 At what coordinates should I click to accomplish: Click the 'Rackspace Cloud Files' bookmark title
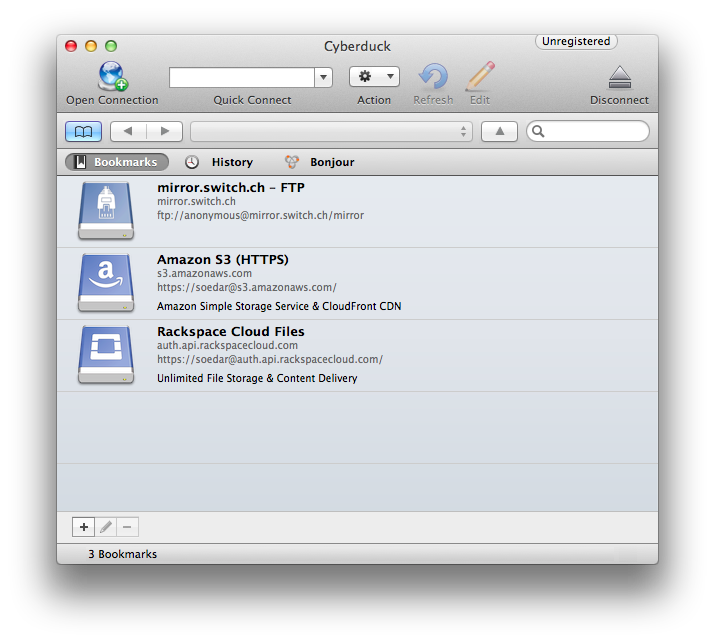pyautogui.click(x=231, y=332)
